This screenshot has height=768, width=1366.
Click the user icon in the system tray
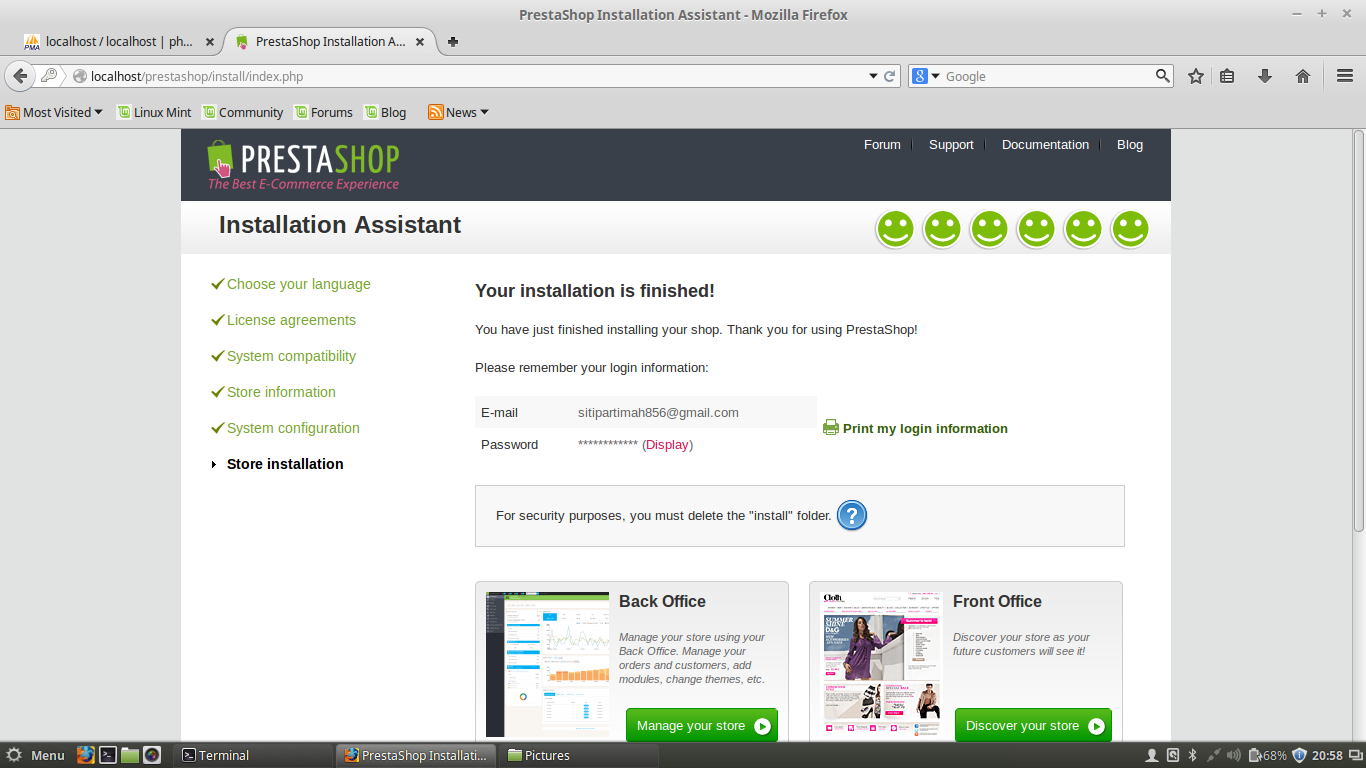coord(1152,755)
